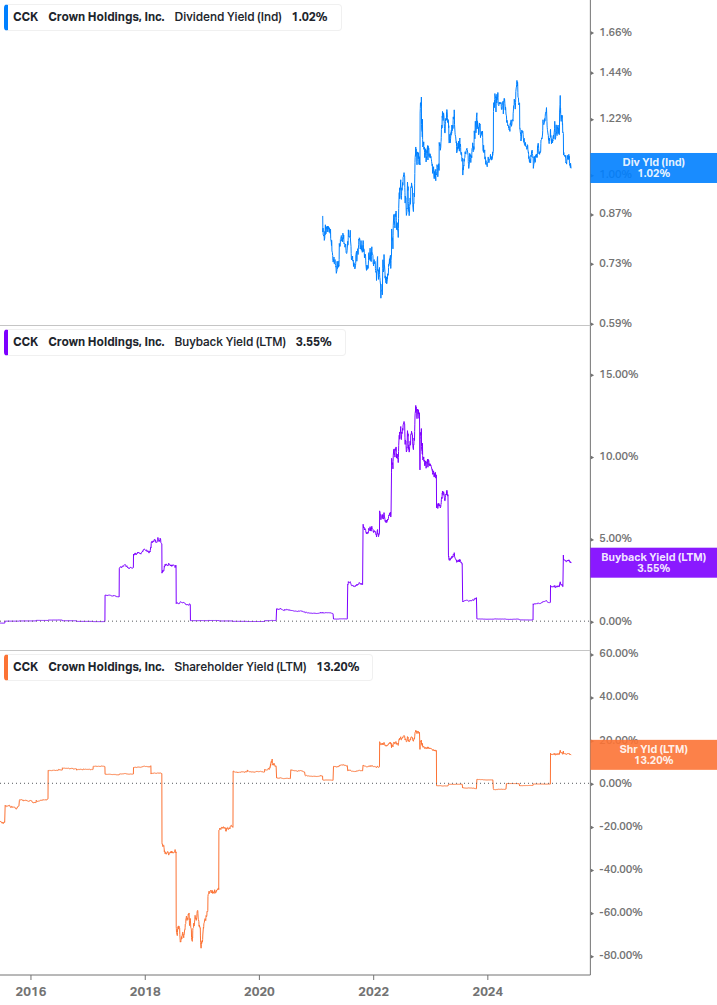Click the 3.55% value in buyback legend
The image size is (717, 1005).
point(313,342)
